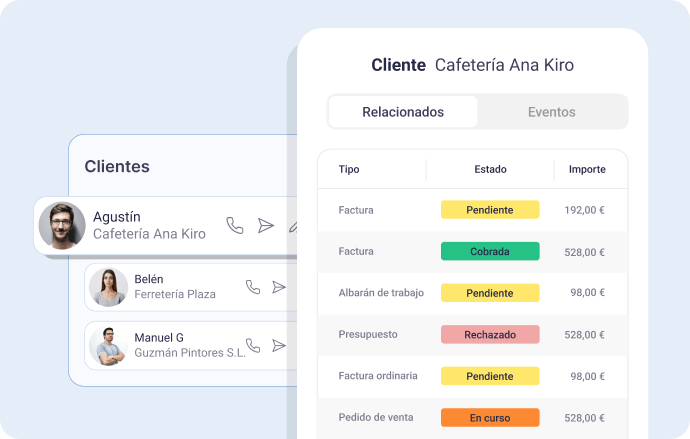690x439 pixels.
Task: Sort by the Tipo column header
Action: click(349, 170)
